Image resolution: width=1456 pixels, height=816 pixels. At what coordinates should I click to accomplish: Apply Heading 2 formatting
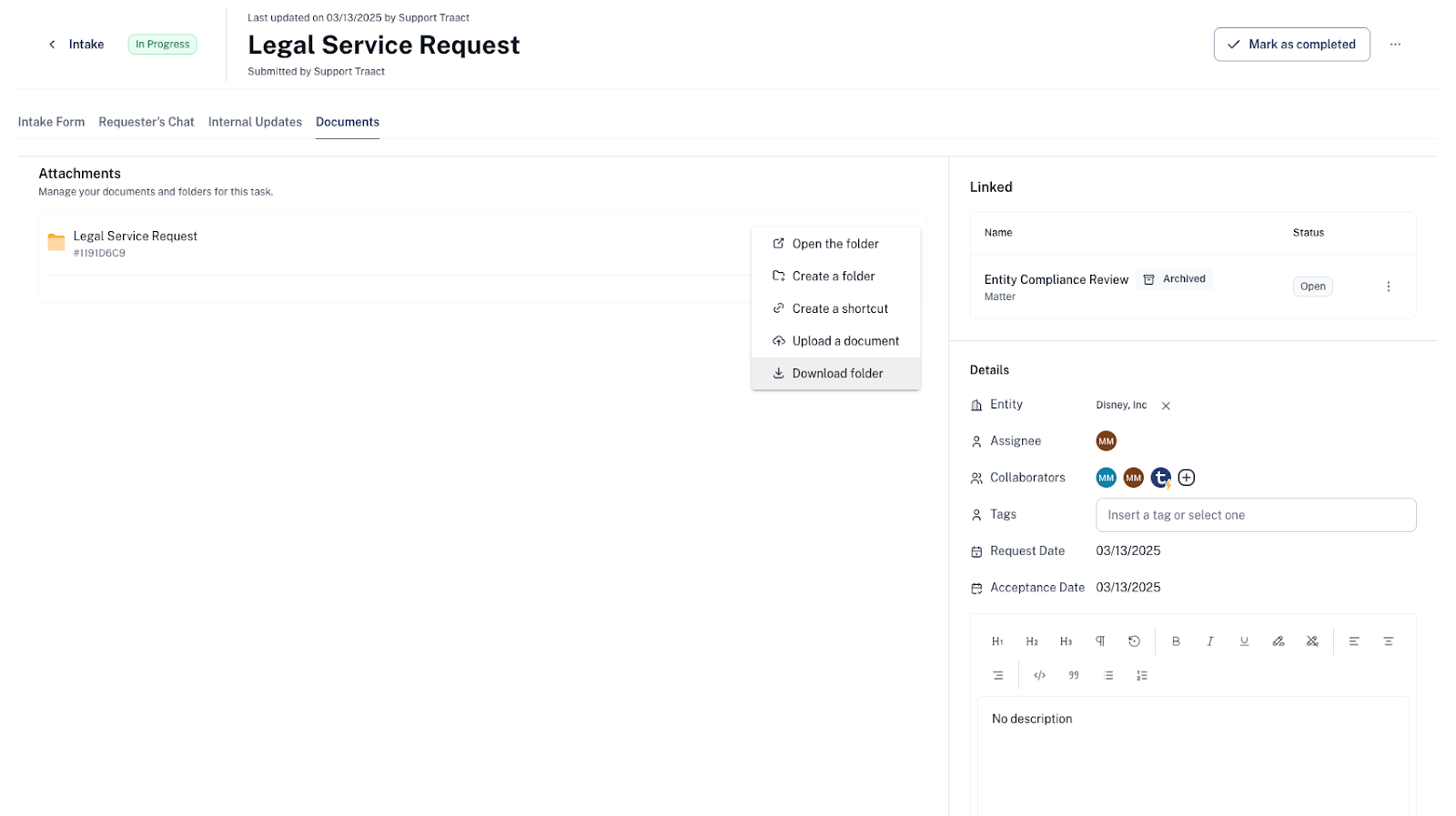[1032, 641]
